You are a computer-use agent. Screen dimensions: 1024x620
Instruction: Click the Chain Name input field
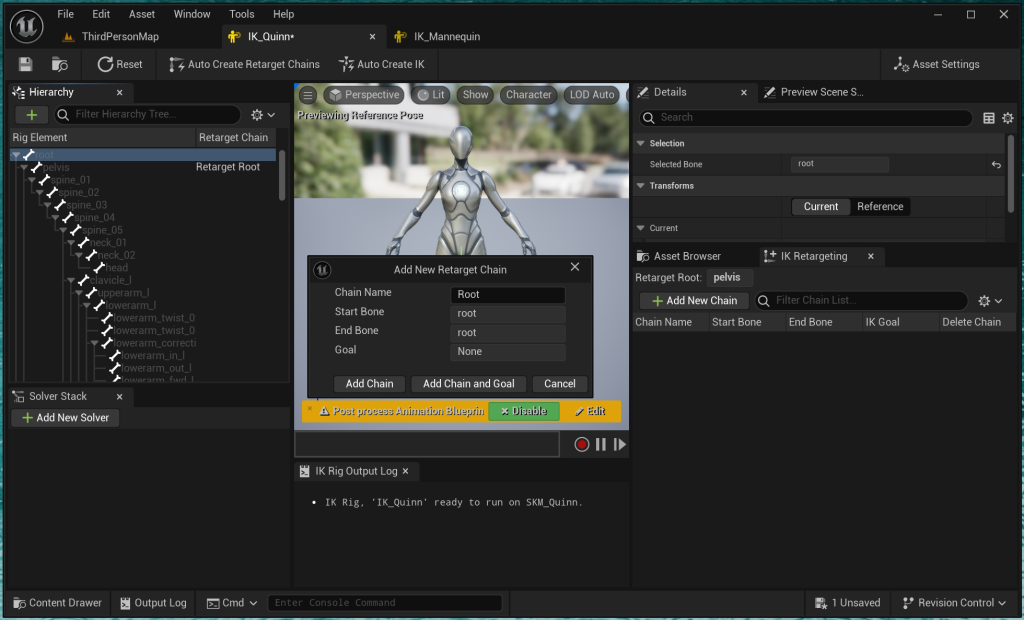click(507, 295)
